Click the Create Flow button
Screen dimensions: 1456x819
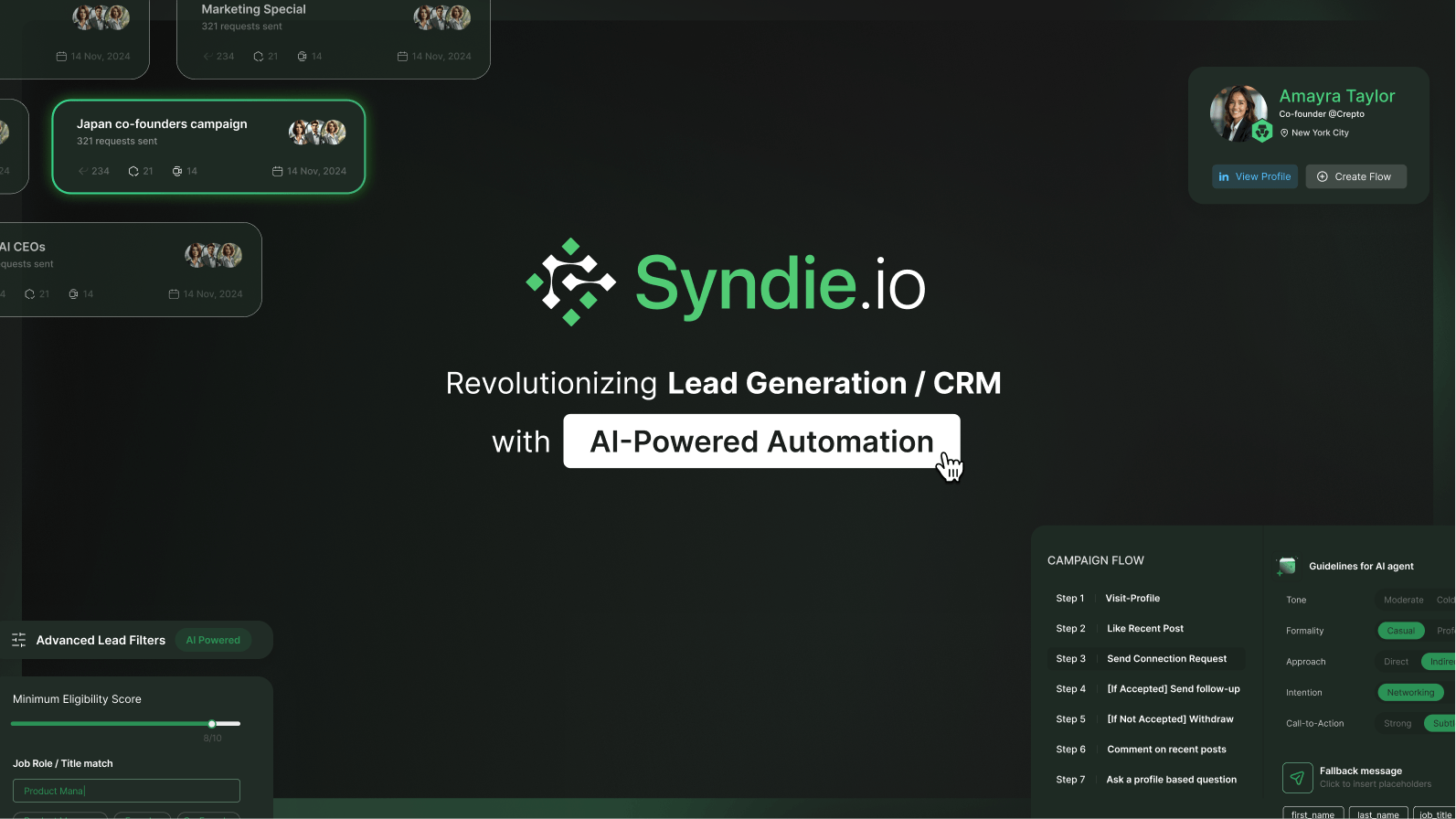click(1355, 176)
